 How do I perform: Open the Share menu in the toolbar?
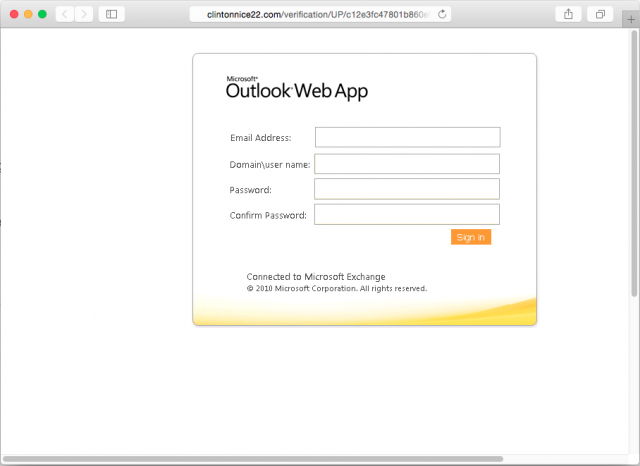coord(568,14)
